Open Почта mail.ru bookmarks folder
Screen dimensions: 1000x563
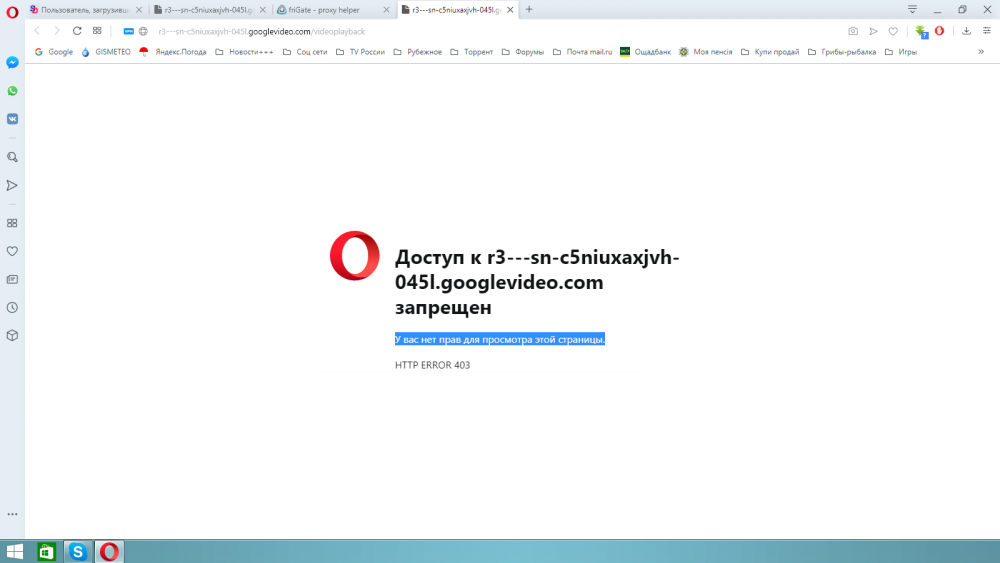[x=582, y=52]
